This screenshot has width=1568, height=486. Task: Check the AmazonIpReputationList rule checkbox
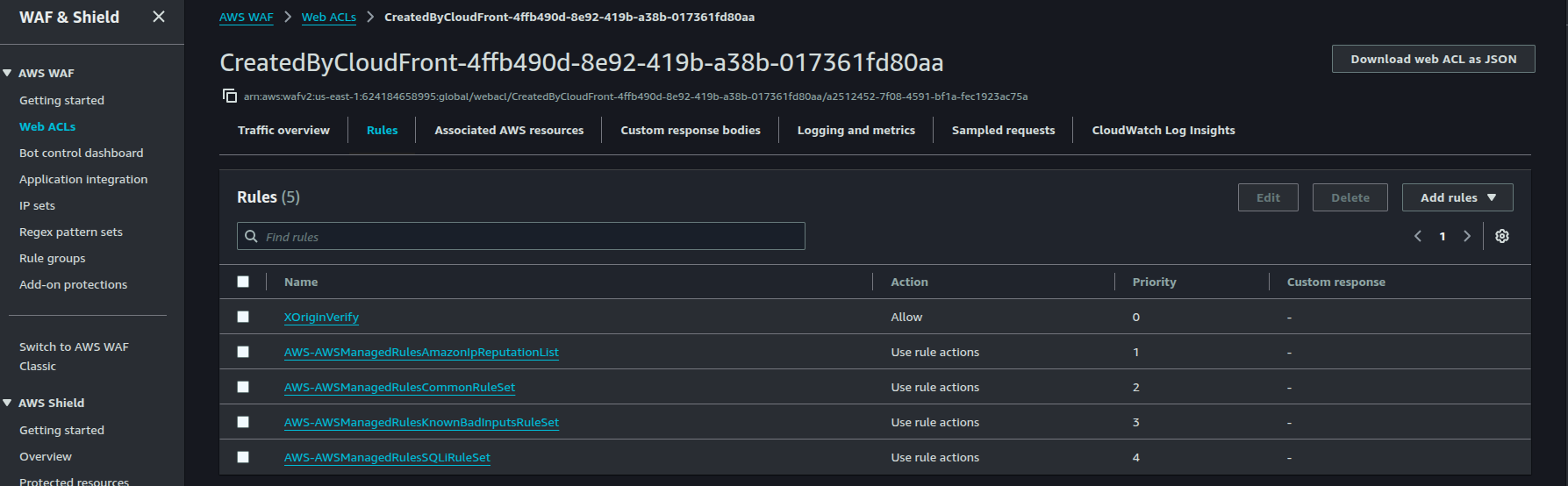tap(243, 352)
